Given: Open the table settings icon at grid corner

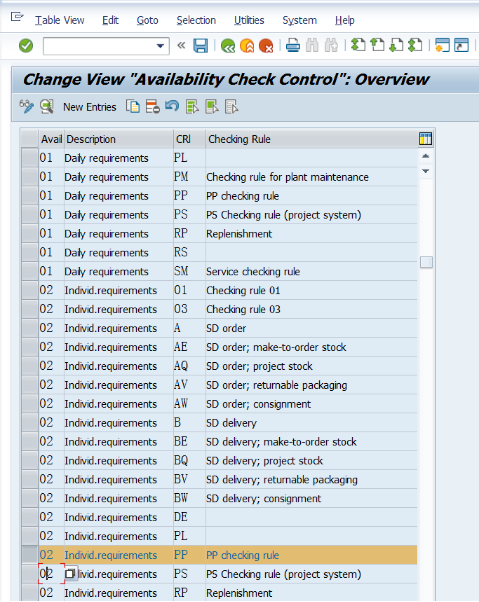Looking at the screenshot, I should [425, 139].
